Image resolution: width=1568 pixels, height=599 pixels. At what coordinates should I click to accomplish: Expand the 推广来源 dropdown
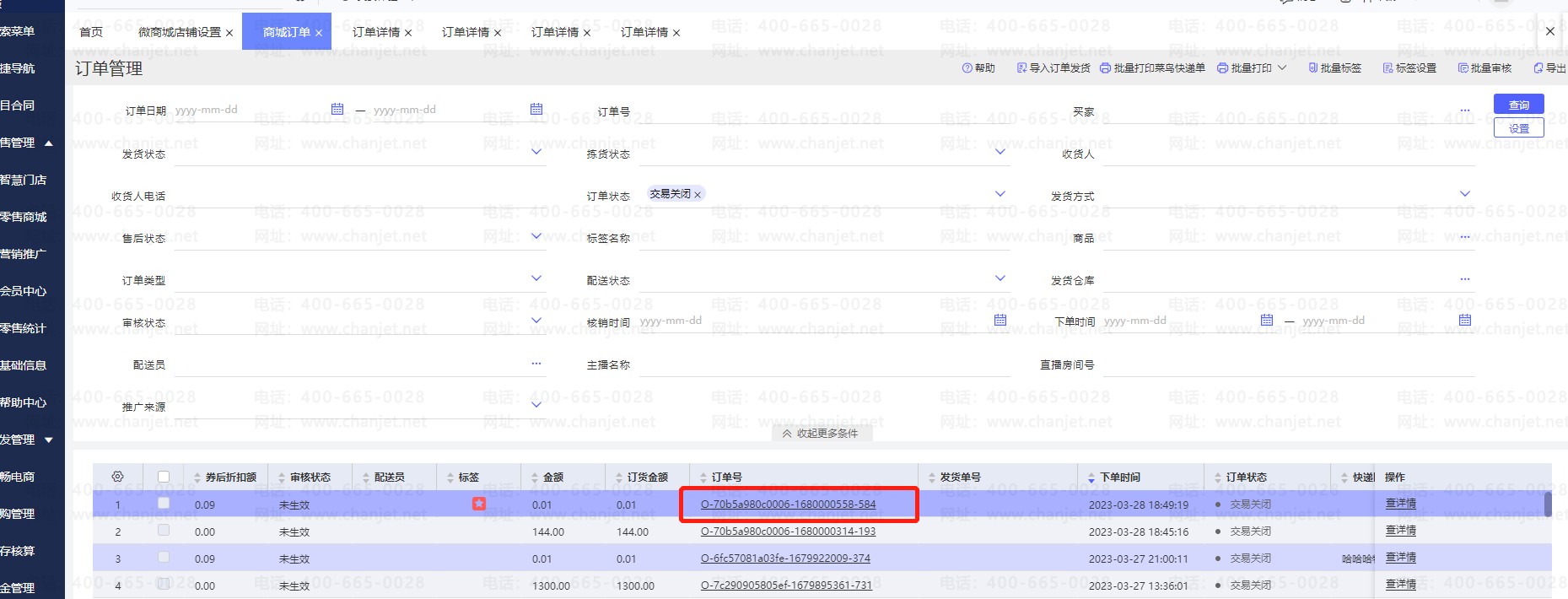point(536,405)
